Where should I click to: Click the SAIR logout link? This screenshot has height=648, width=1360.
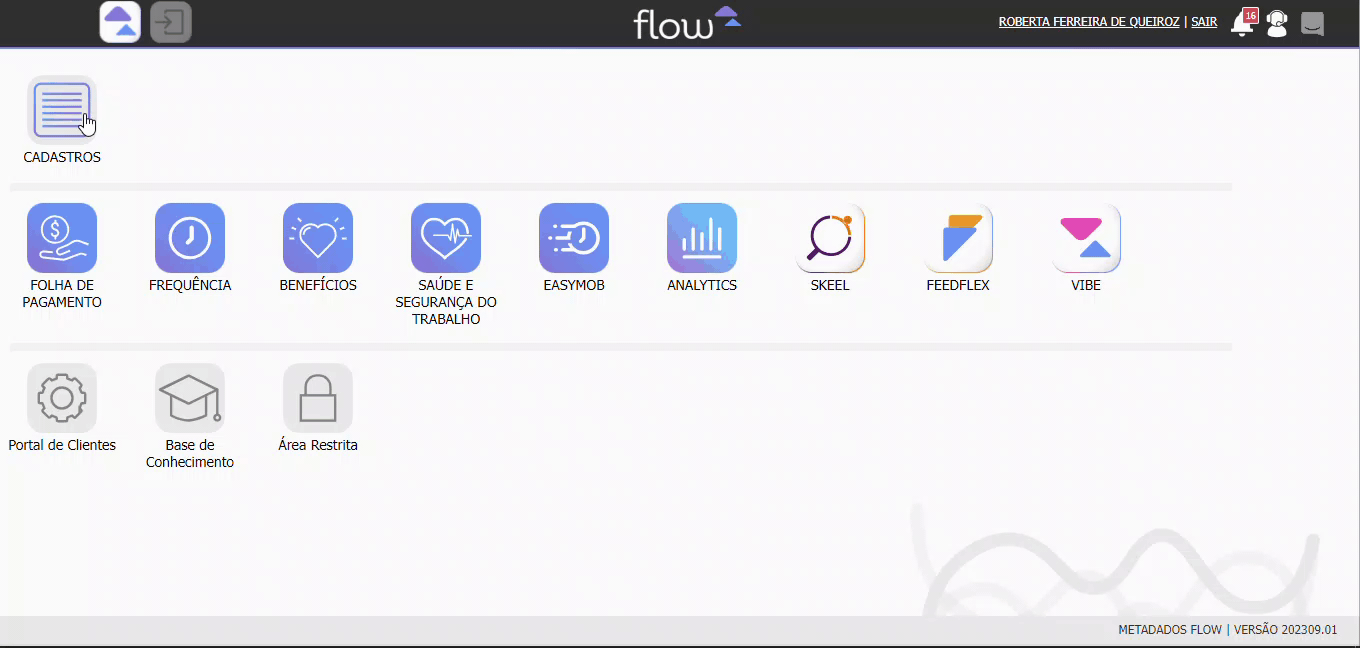click(1204, 22)
